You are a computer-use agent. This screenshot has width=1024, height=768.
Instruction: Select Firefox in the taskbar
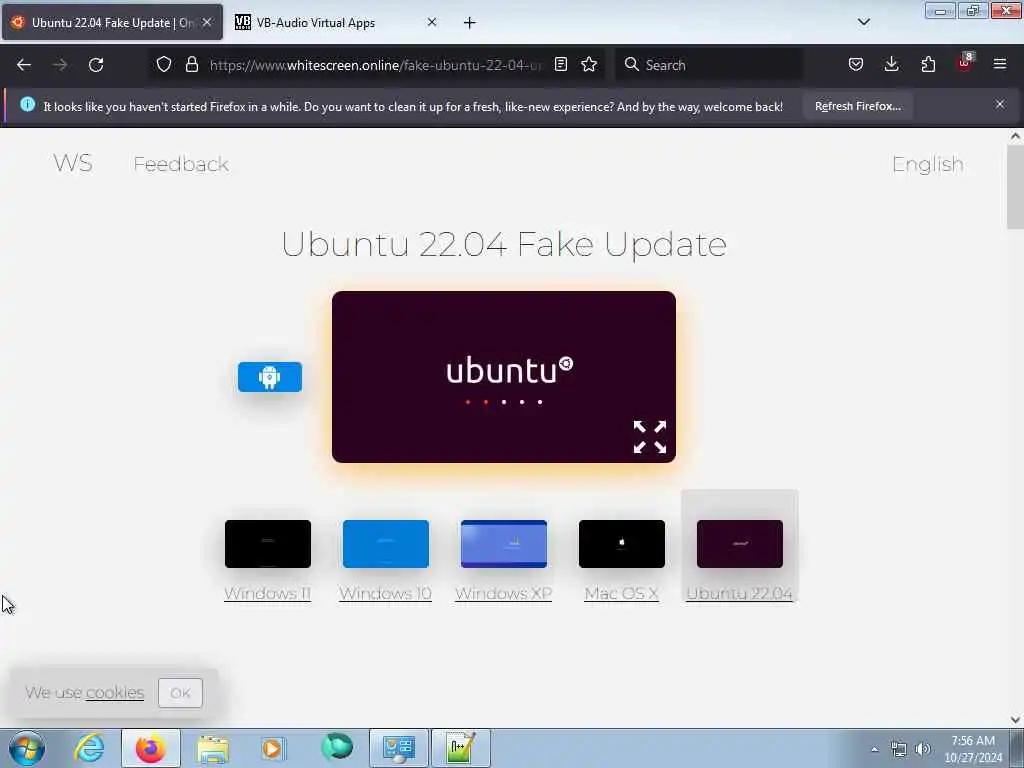(150, 748)
